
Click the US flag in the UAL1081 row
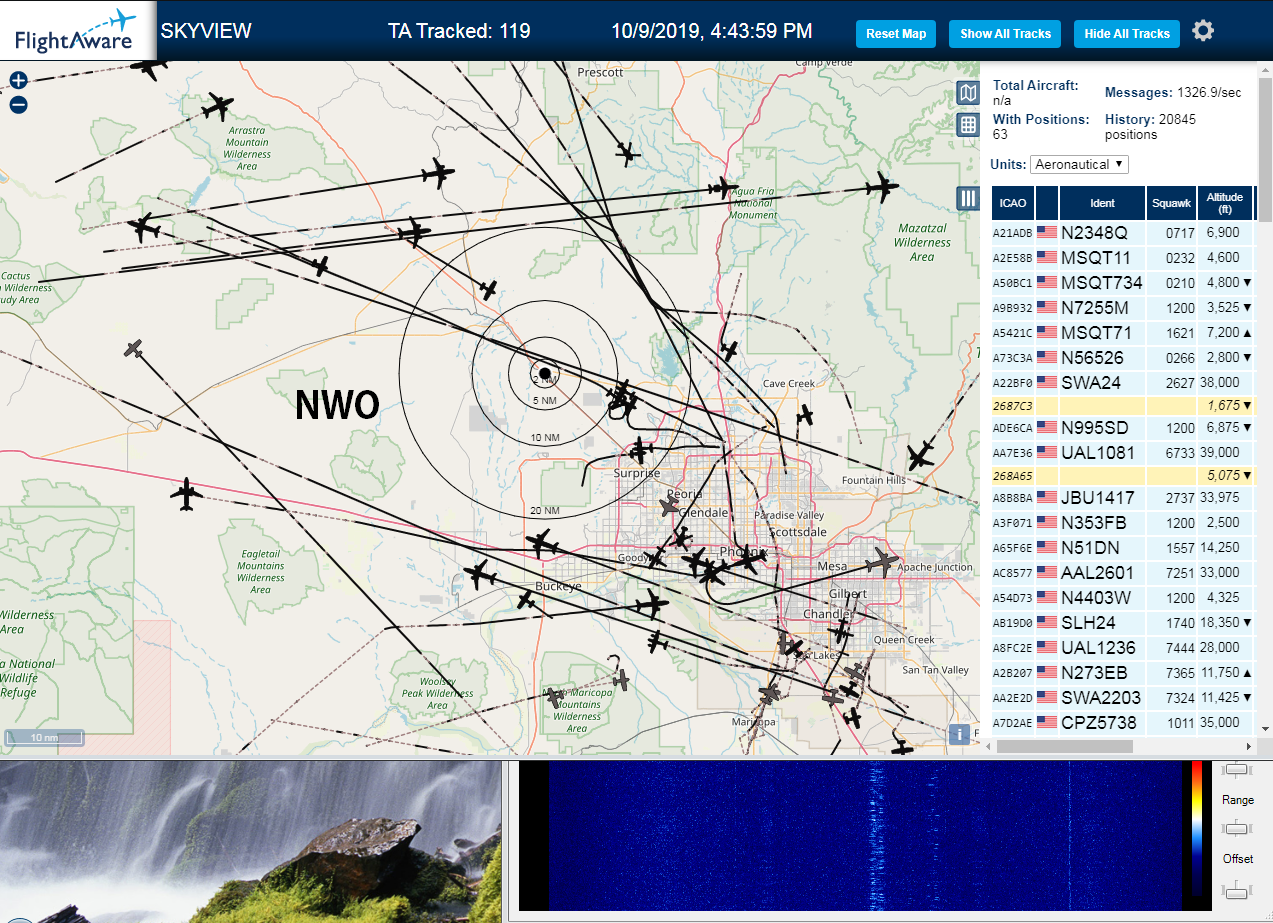point(1047,453)
